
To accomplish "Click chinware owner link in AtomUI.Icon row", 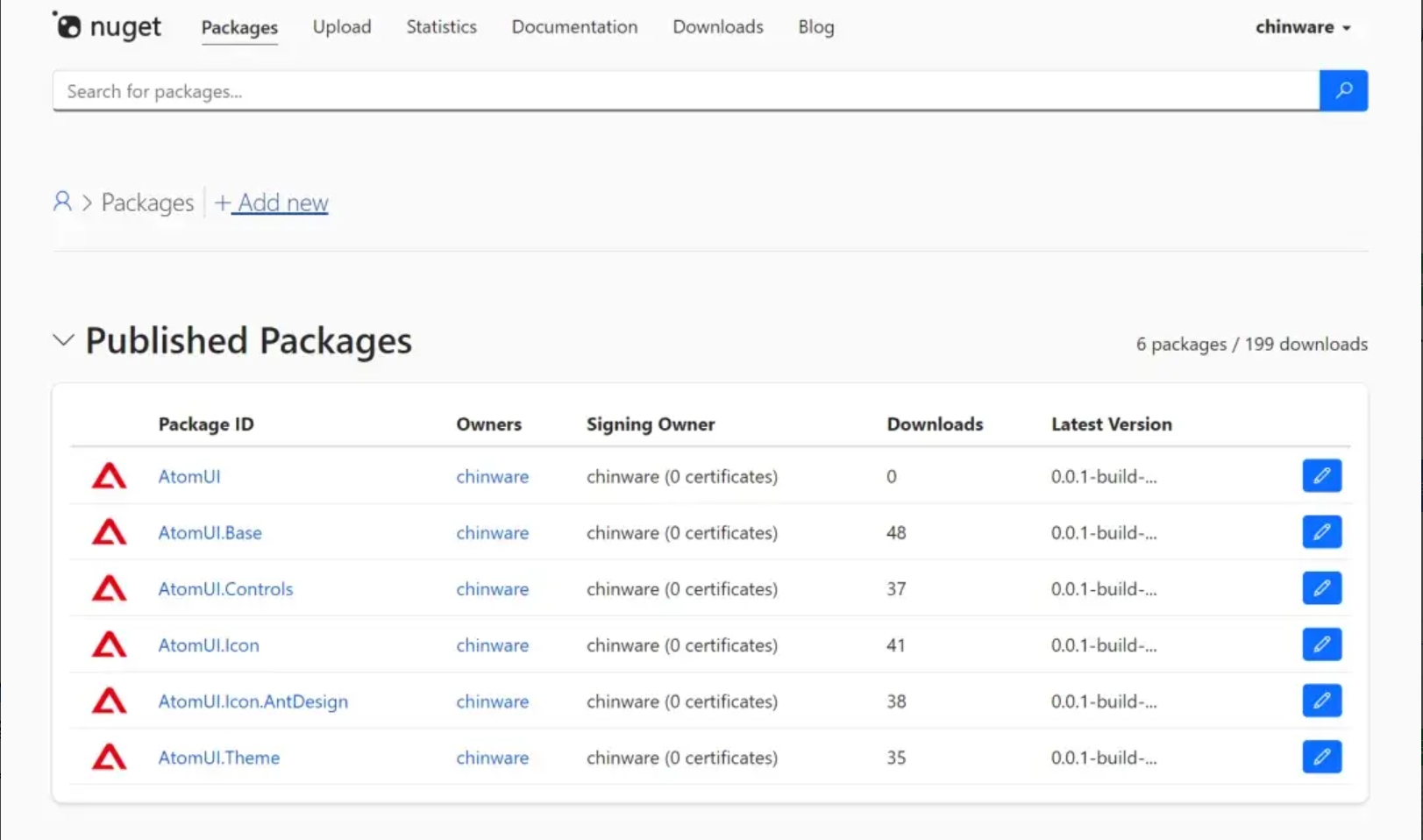I will coord(492,644).
